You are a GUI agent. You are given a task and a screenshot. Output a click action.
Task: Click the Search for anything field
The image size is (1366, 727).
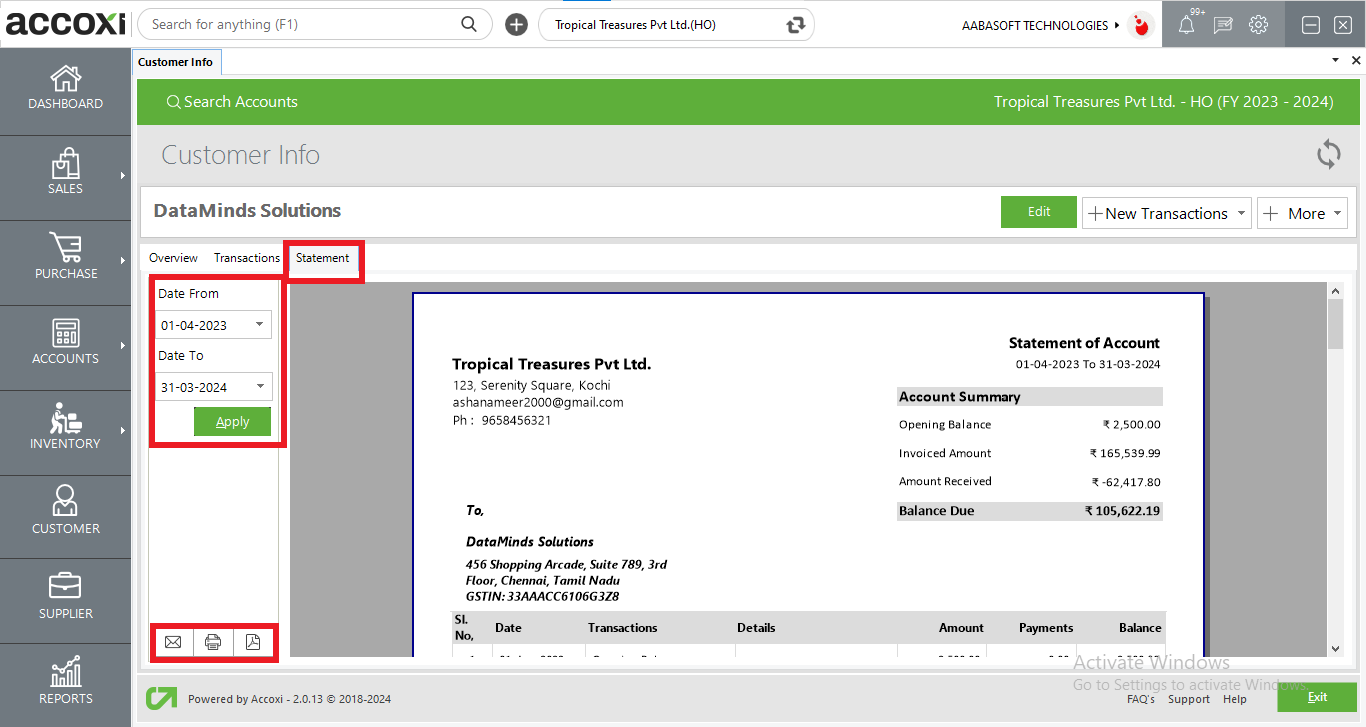pos(300,25)
